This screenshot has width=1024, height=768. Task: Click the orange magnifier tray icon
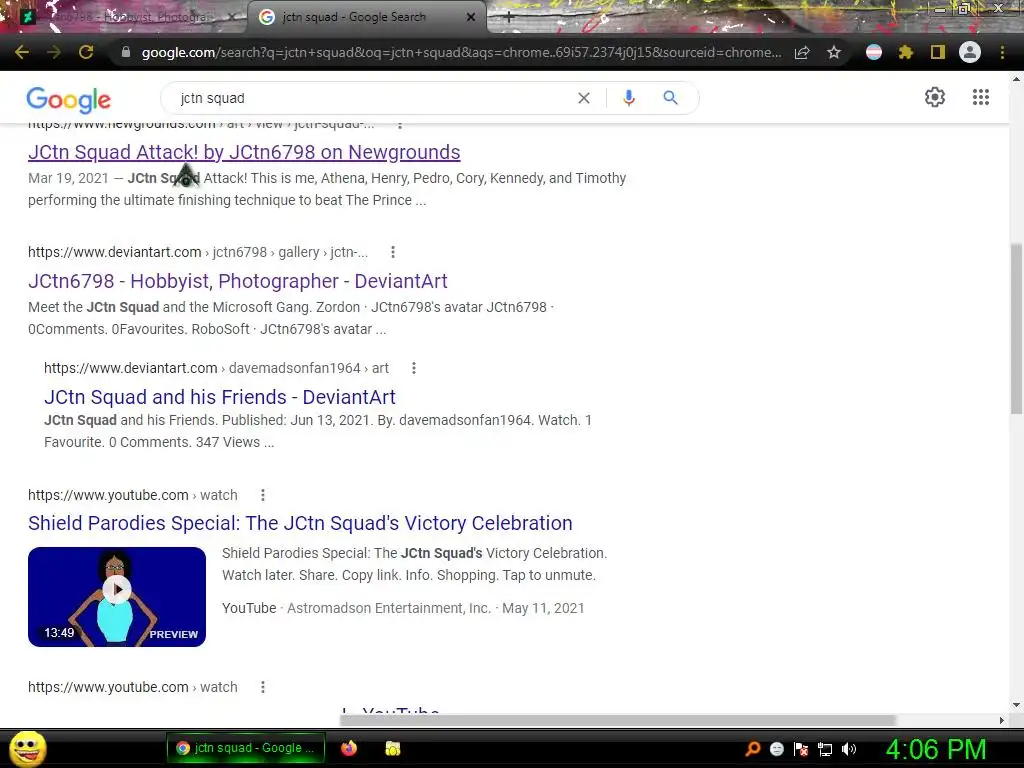[753, 749]
